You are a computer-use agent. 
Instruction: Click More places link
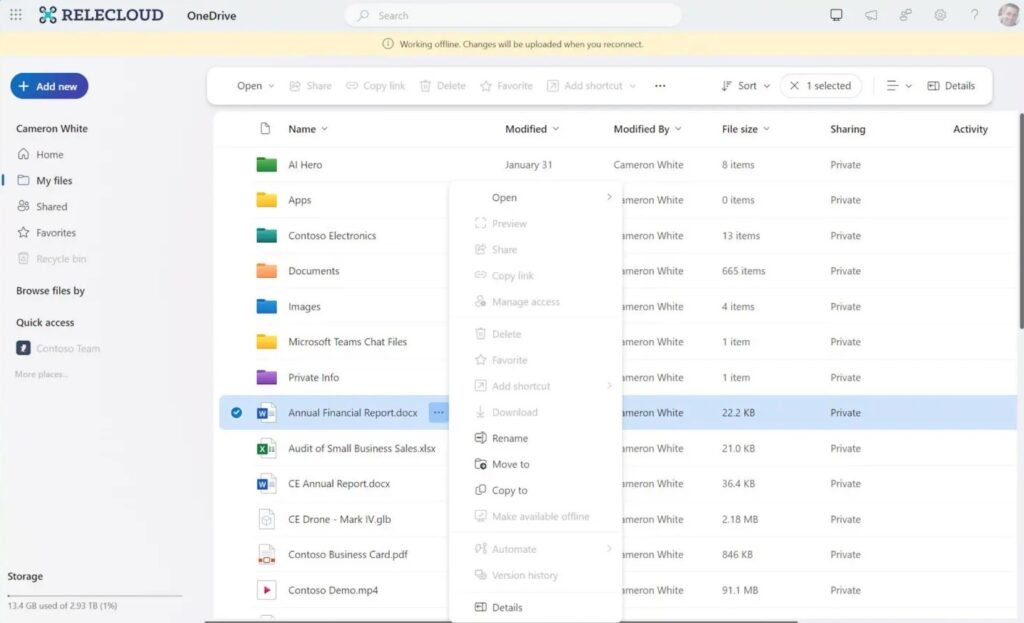[40, 374]
